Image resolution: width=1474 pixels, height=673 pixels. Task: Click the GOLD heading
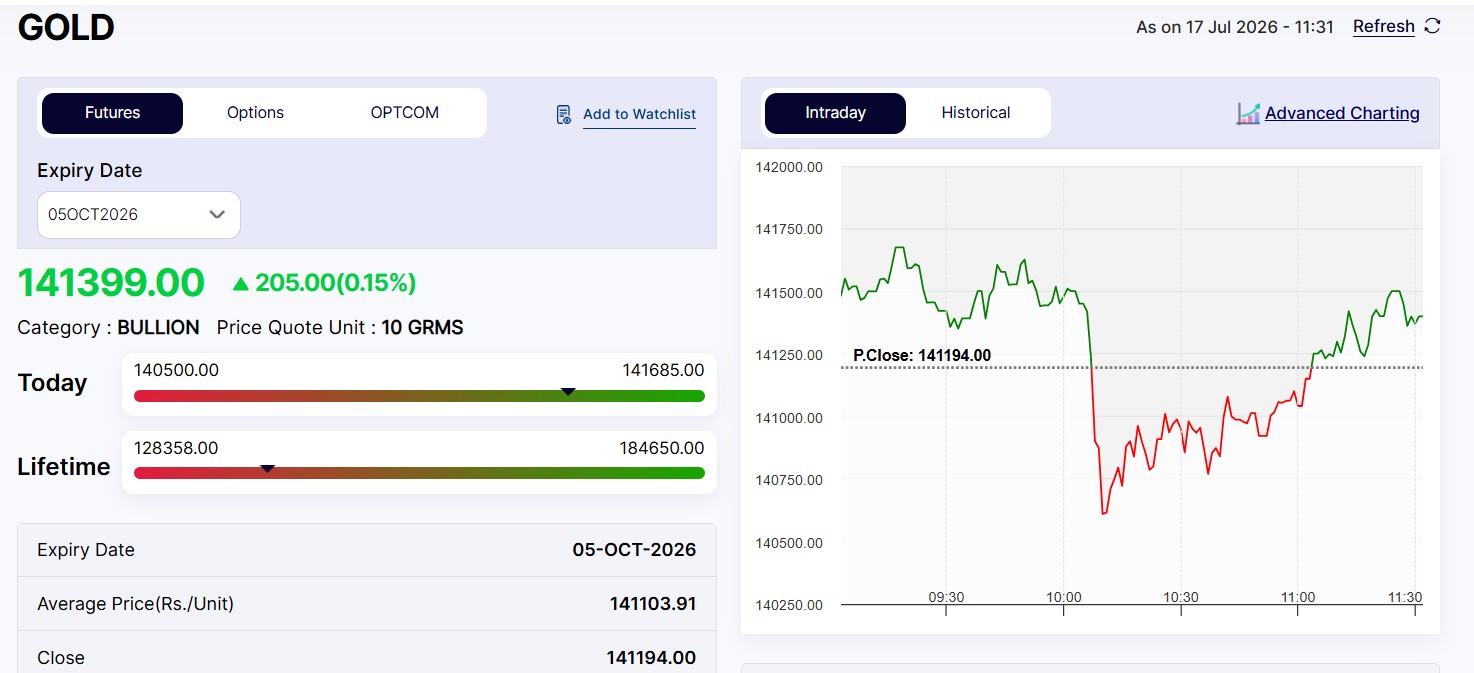point(66,27)
